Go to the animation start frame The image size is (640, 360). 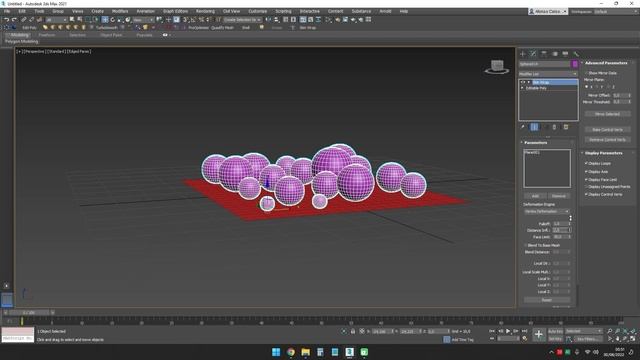(492, 331)
